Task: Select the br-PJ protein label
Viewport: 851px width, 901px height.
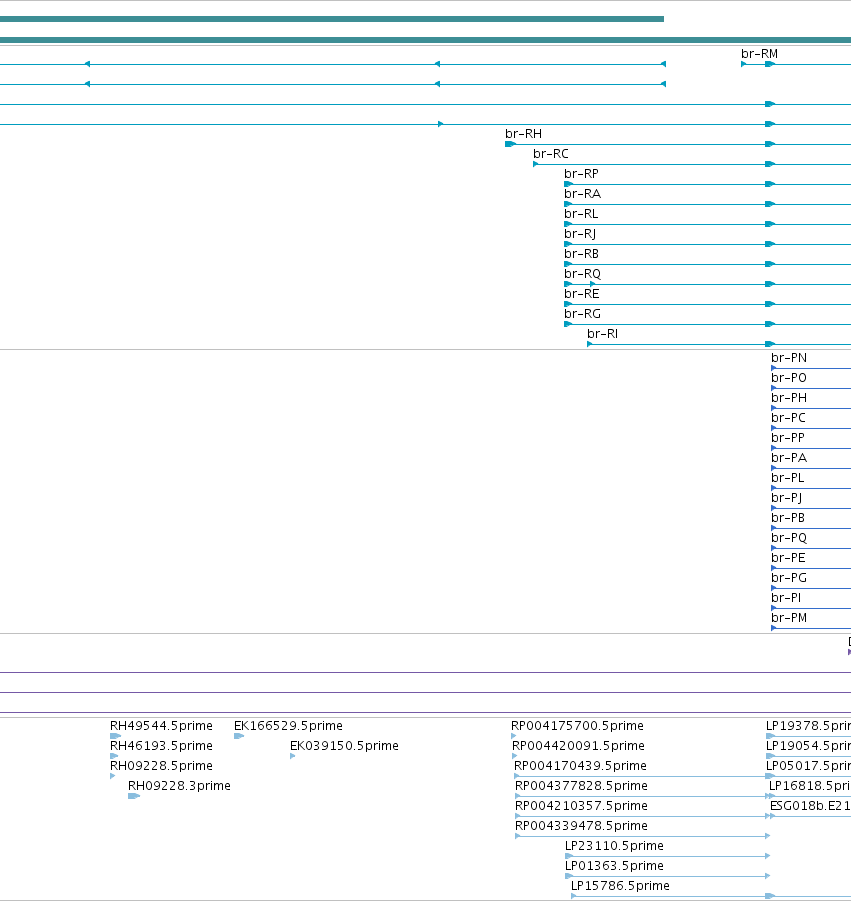Action: click(x=786, y=498)
